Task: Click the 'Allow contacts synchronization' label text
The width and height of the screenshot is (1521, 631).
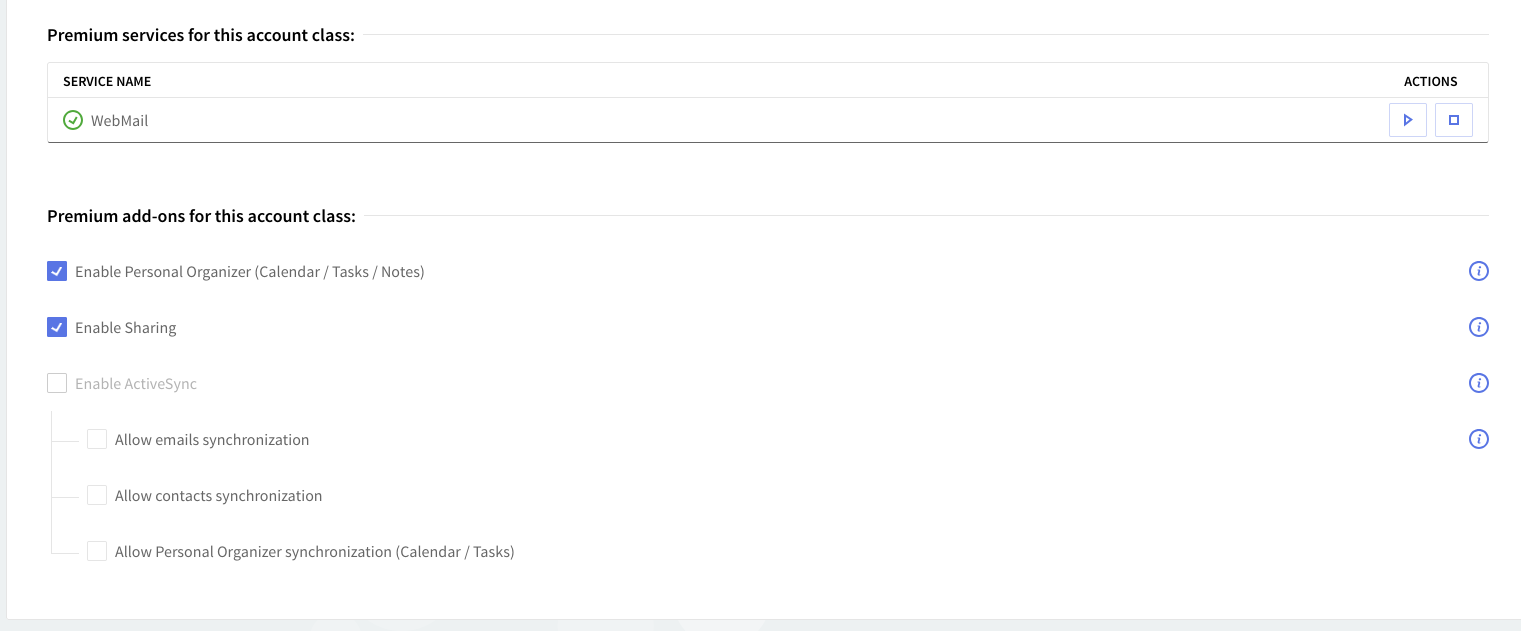Action: pos(218,496)
